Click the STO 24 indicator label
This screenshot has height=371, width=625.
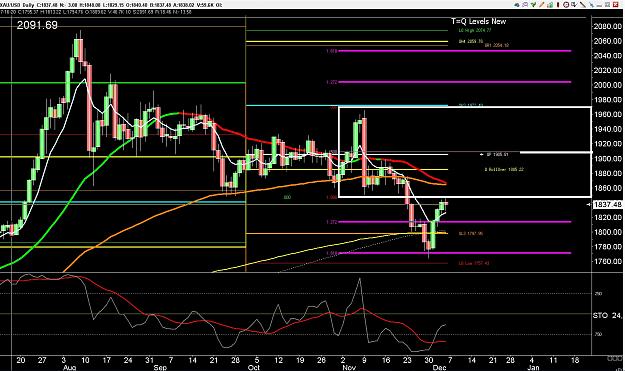(607, 316)
